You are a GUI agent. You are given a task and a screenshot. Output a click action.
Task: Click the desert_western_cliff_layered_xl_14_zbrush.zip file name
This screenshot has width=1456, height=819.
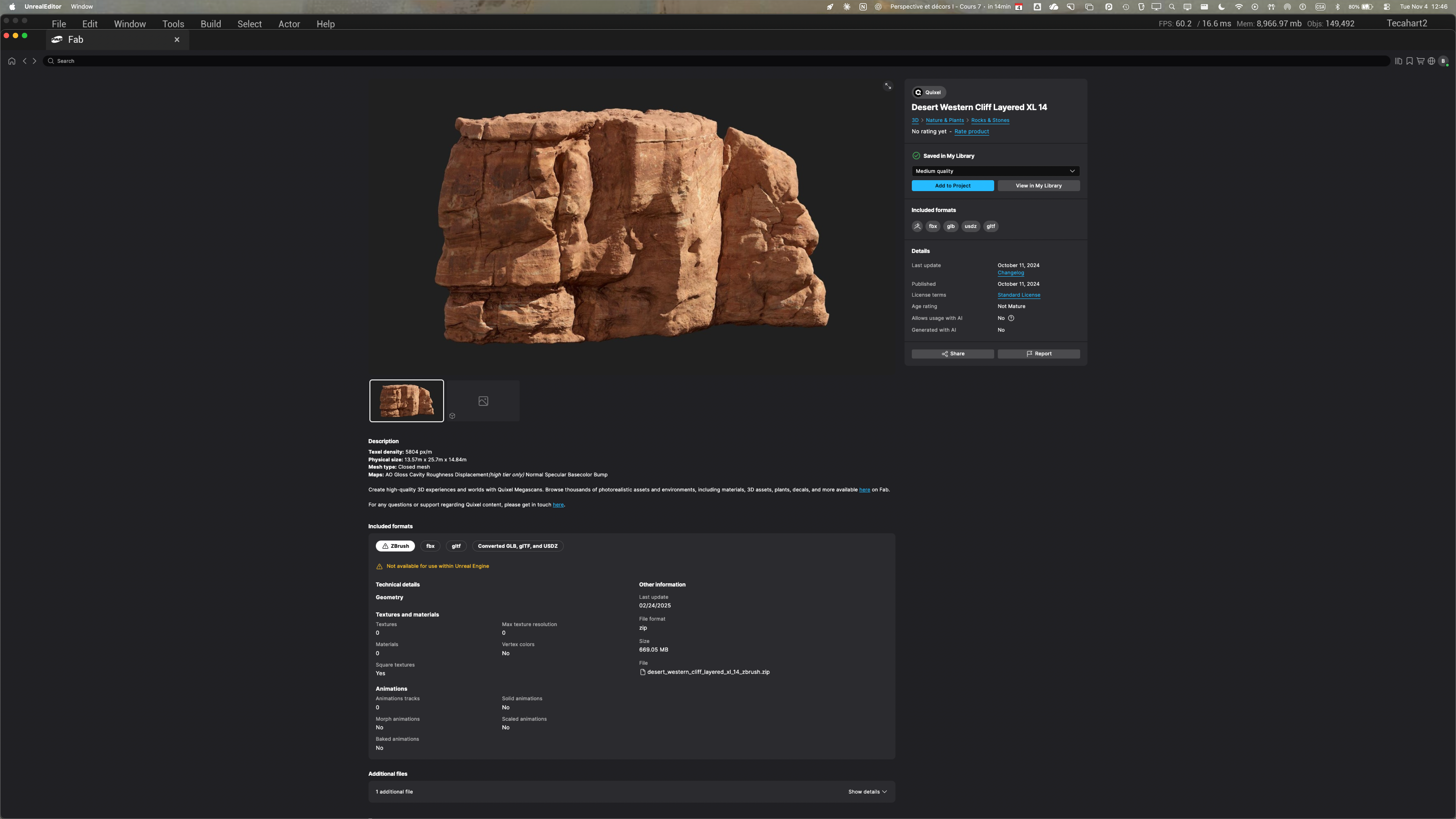[708, 672]
